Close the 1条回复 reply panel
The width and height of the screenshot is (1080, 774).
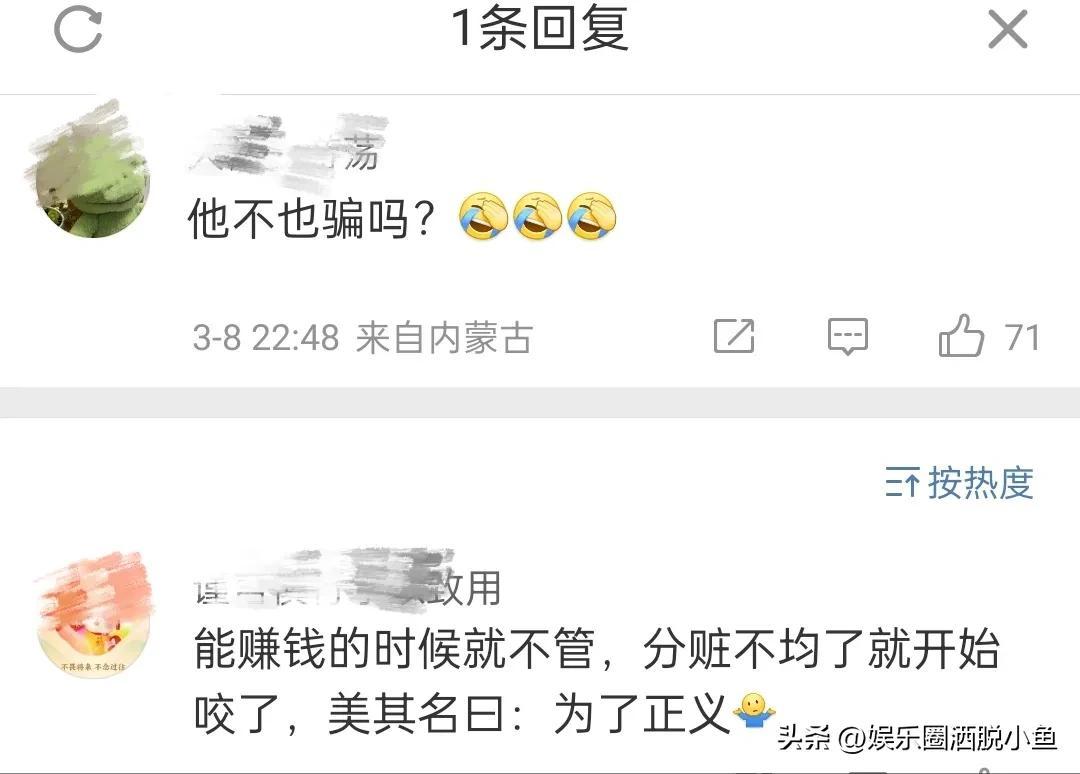1008,30
